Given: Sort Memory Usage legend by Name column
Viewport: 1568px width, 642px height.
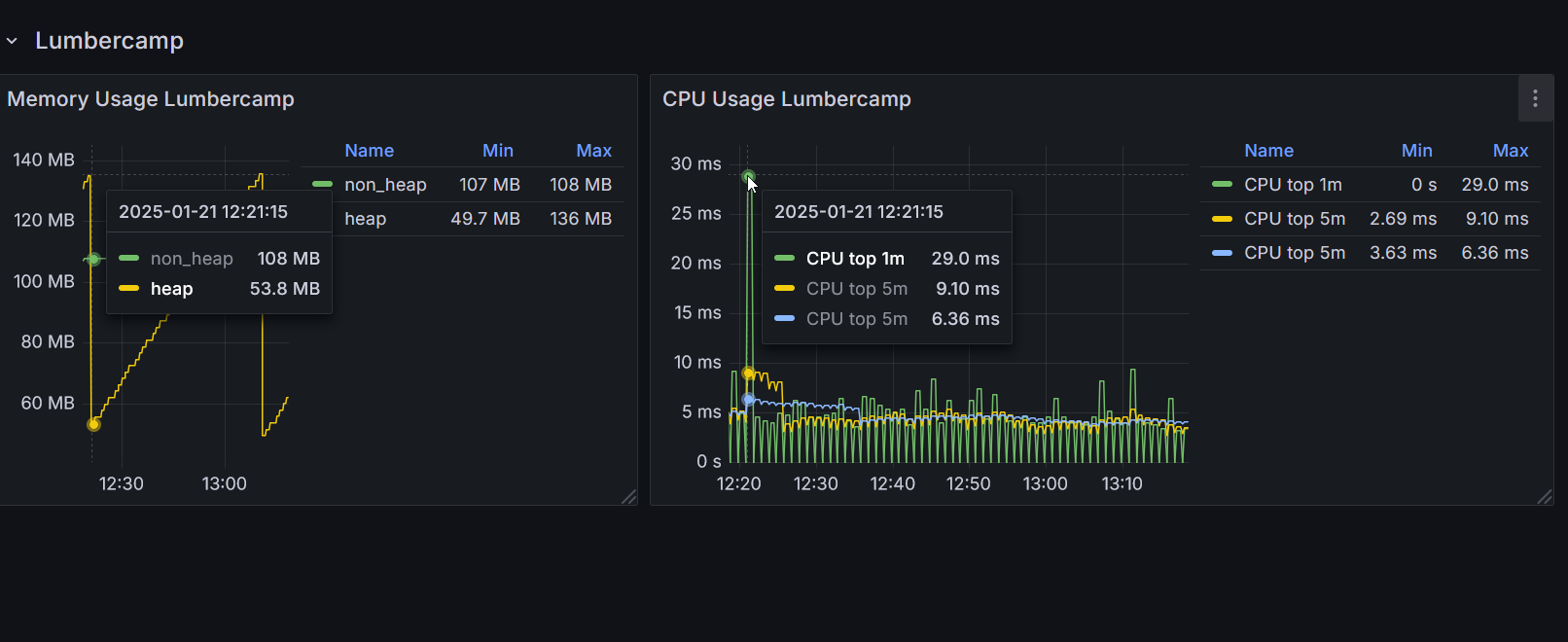Looking at the screenshot, I should 369,151.
